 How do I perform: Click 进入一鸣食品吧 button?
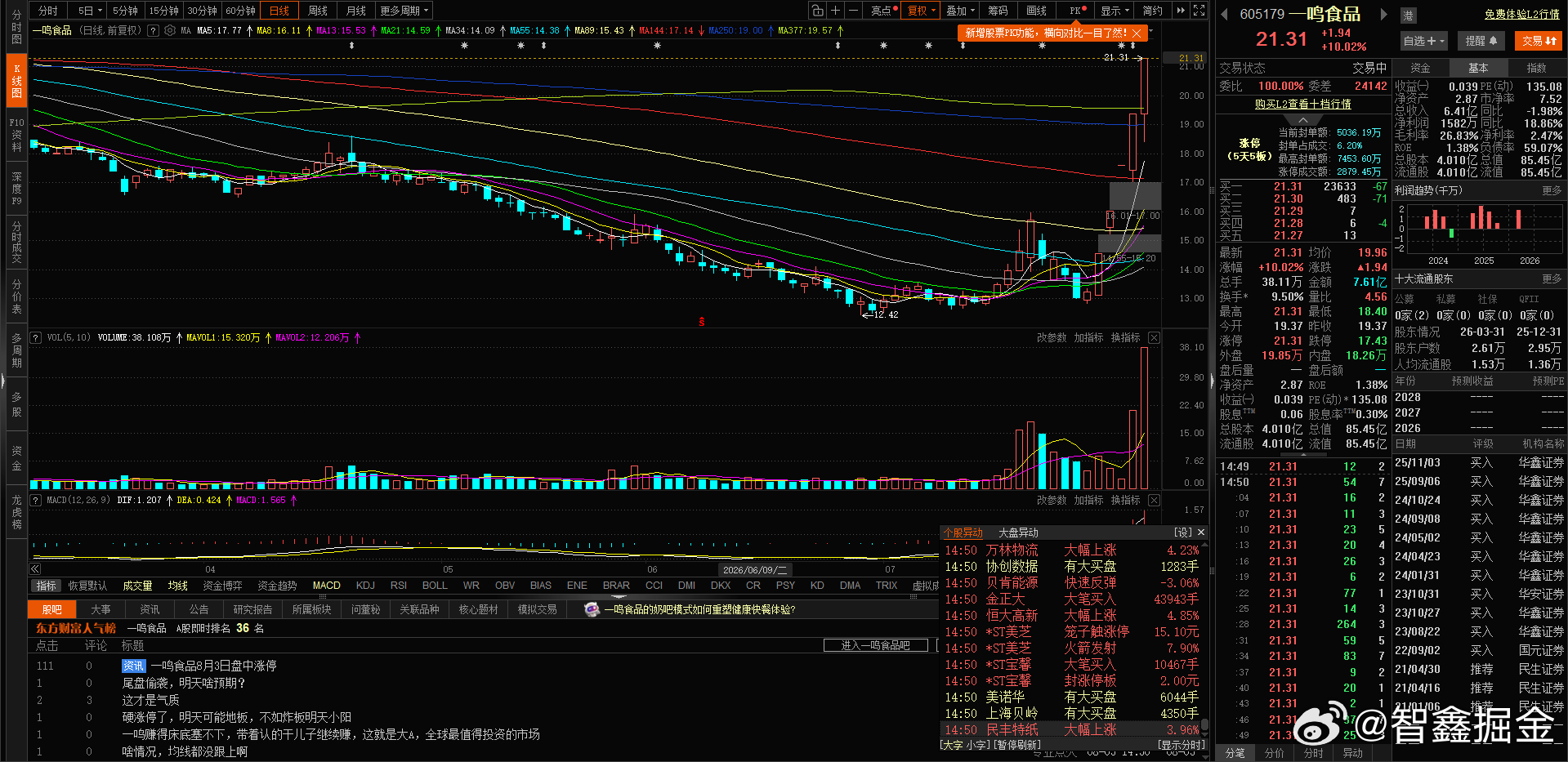point(876,645)
